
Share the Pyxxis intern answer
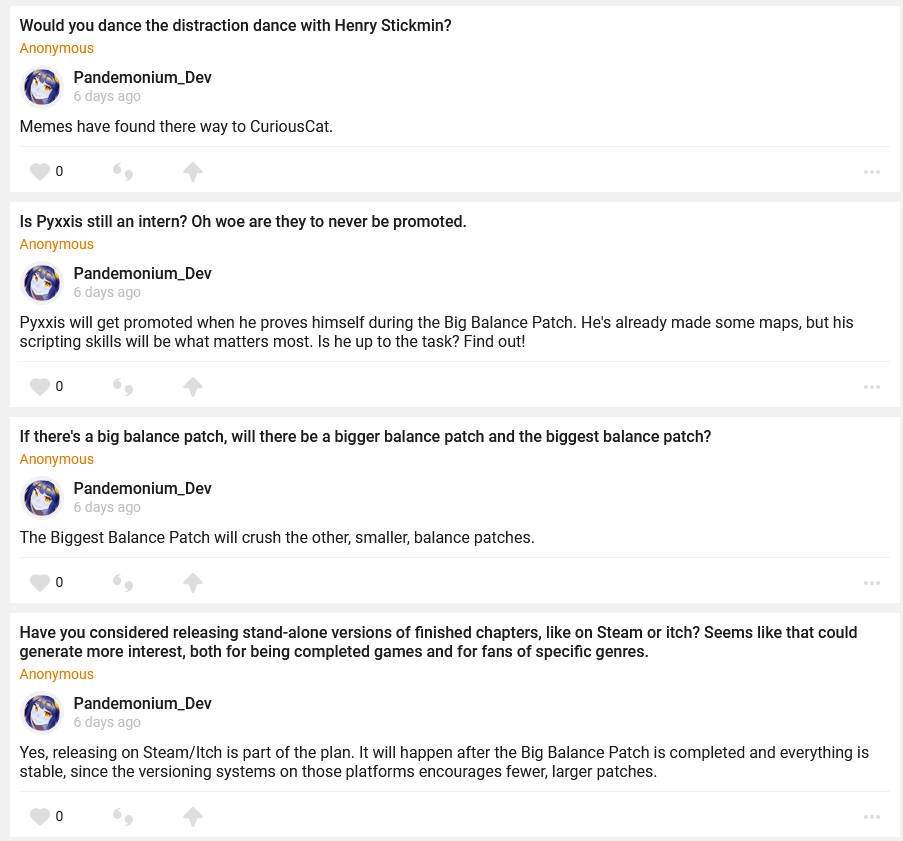(193, 387)
